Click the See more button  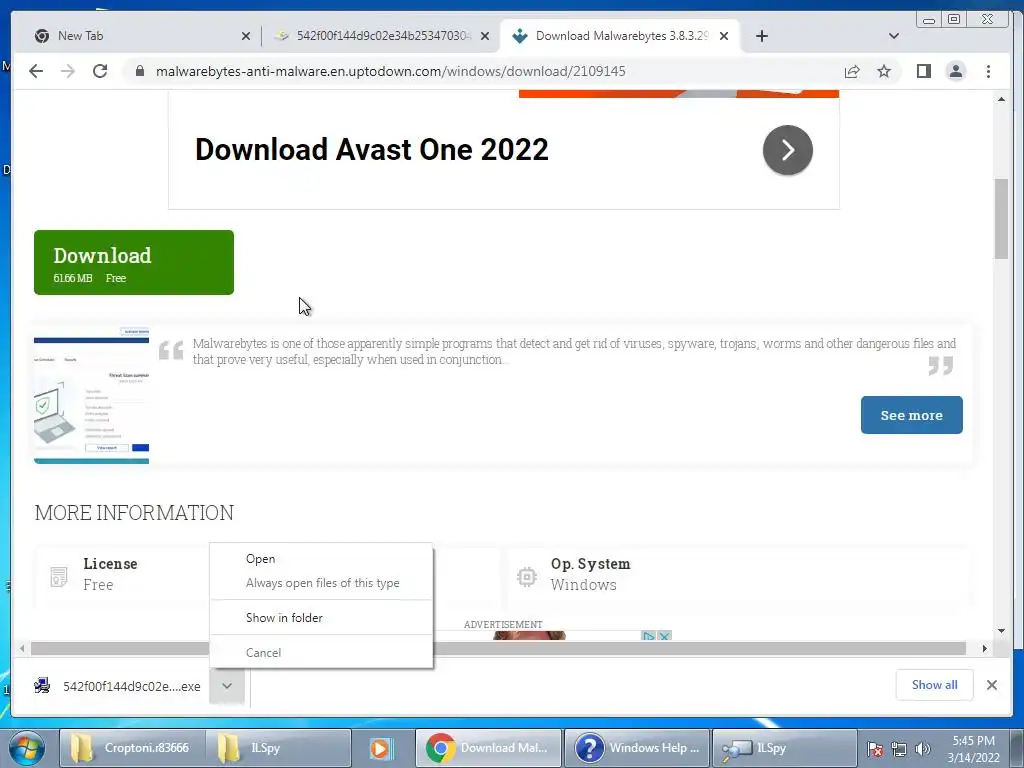(911, 415)
